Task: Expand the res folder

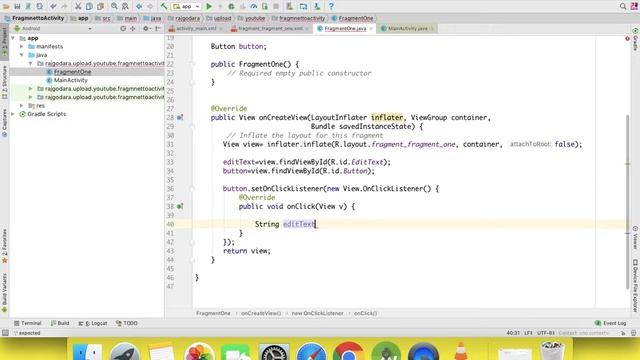Action: coord(22,106)
